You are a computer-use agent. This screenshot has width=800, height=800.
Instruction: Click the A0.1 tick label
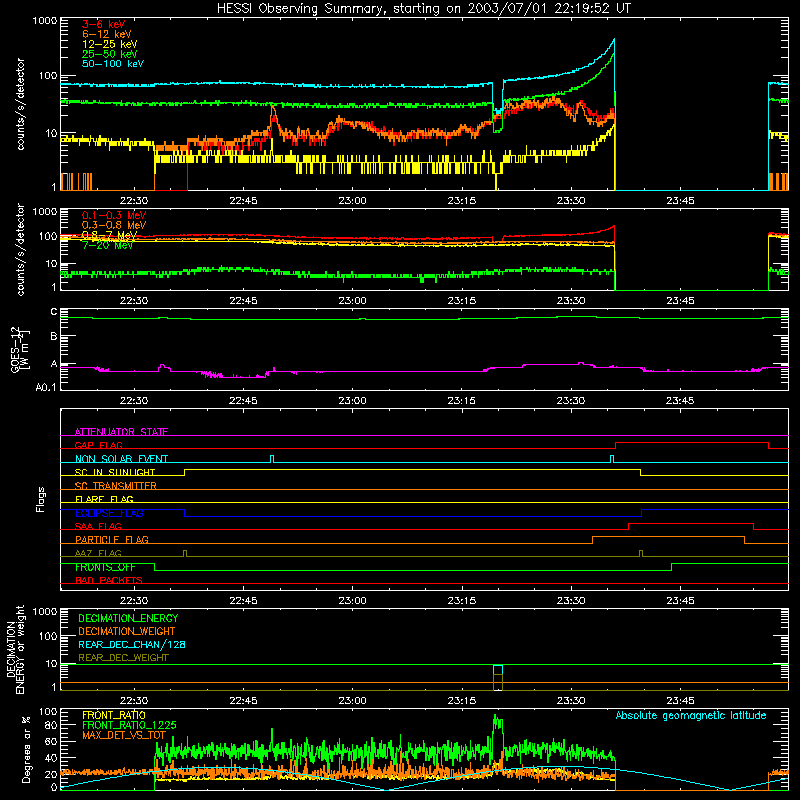(45, 387)
